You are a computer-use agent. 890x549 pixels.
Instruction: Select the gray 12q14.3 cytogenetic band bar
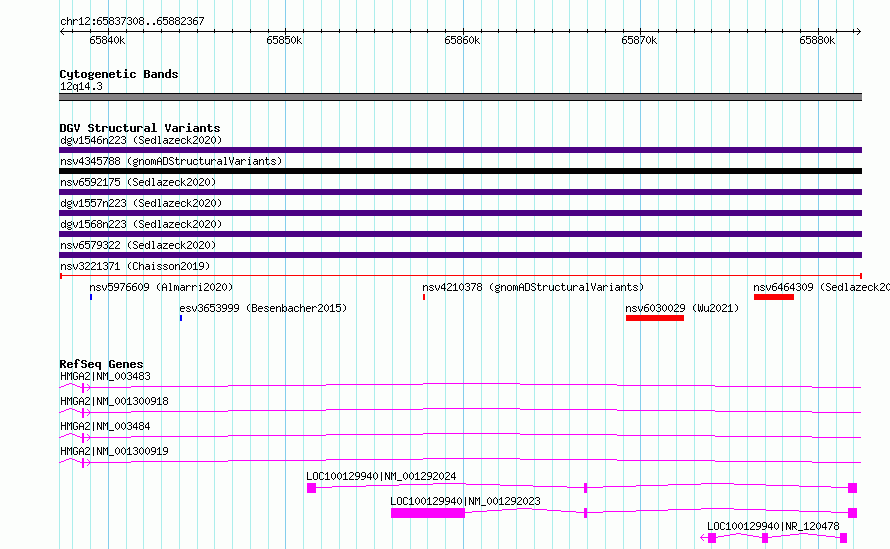pyautogui.click(x=460, y=97)
